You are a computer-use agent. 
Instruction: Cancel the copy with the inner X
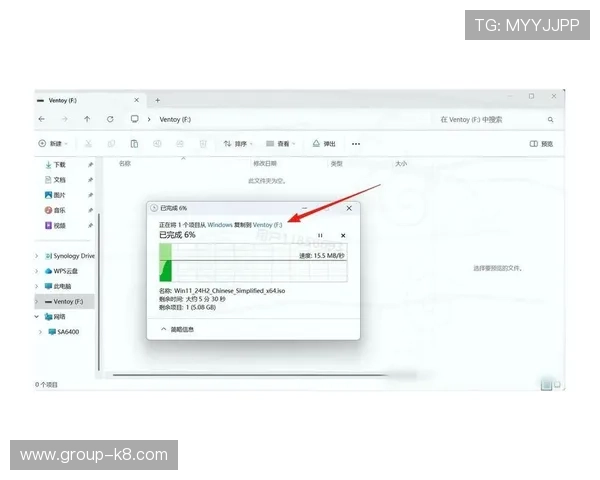coord(343,235)
